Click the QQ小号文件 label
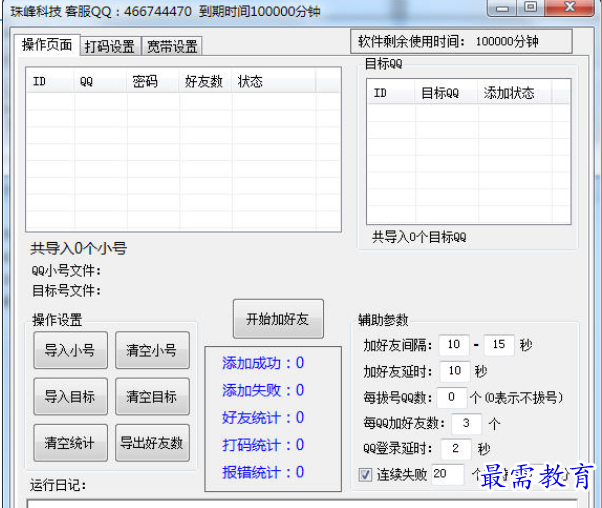 [66, 271]
